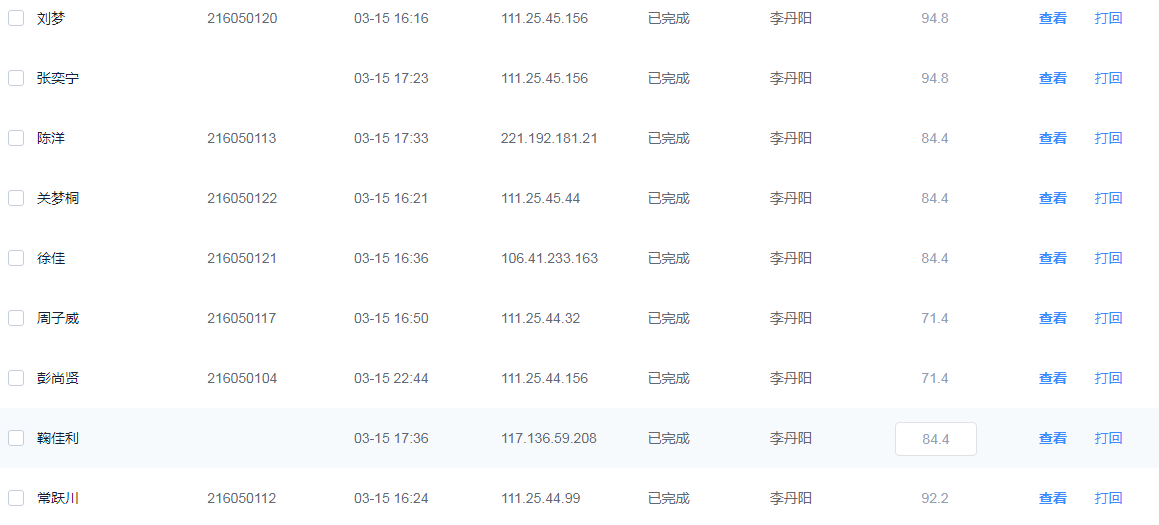Open 查看 for 周子威
This screenshot has height=525, width=1159.
point(1052,318)
